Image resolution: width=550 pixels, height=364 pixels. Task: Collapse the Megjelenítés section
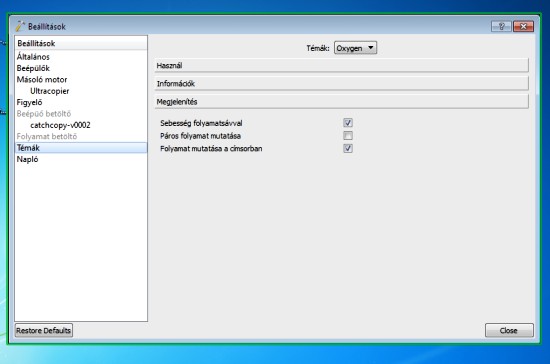click(341, 102)
